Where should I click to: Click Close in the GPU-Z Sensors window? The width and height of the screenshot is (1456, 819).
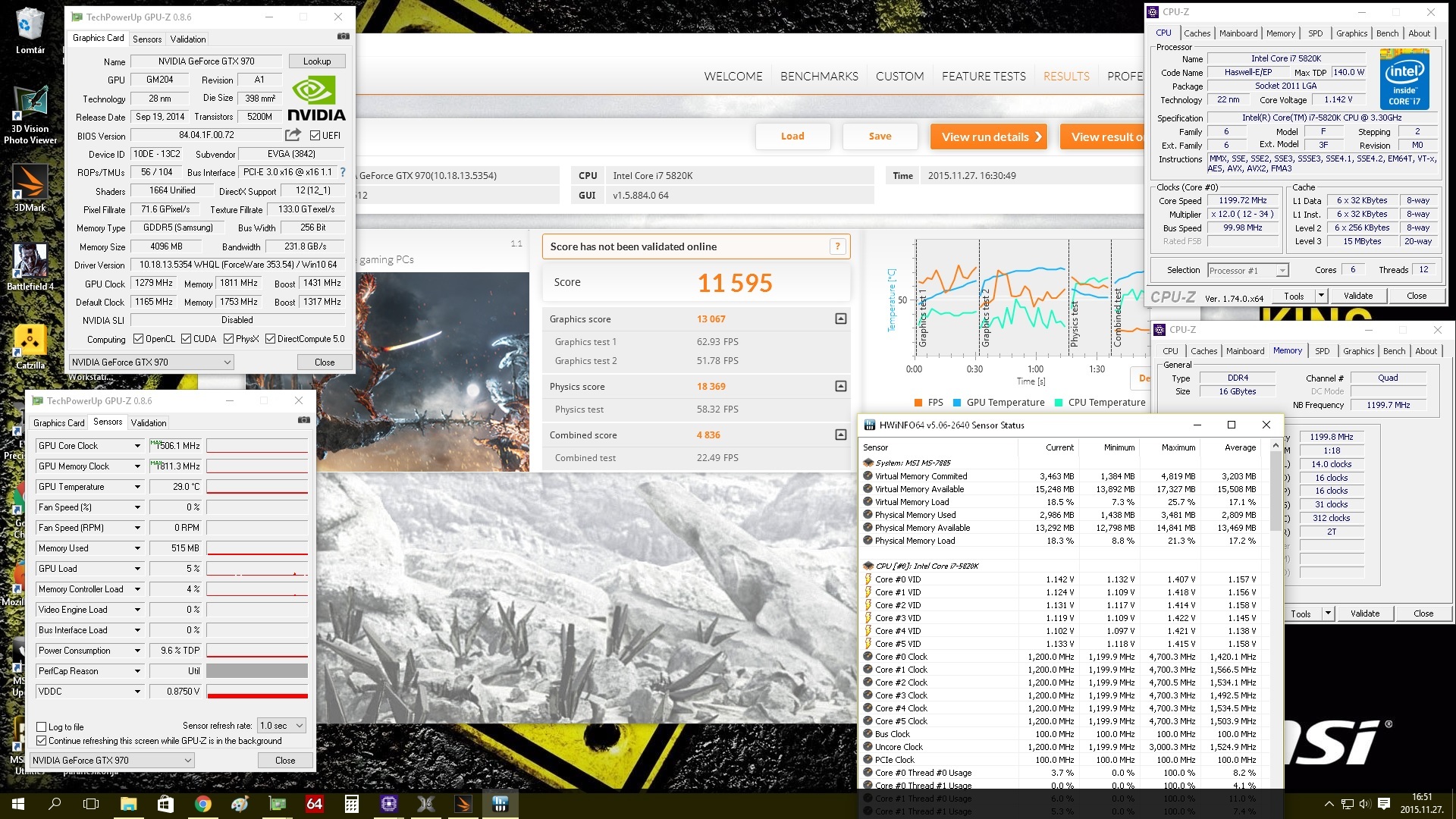pyautogui.click(x=285, y=761)
